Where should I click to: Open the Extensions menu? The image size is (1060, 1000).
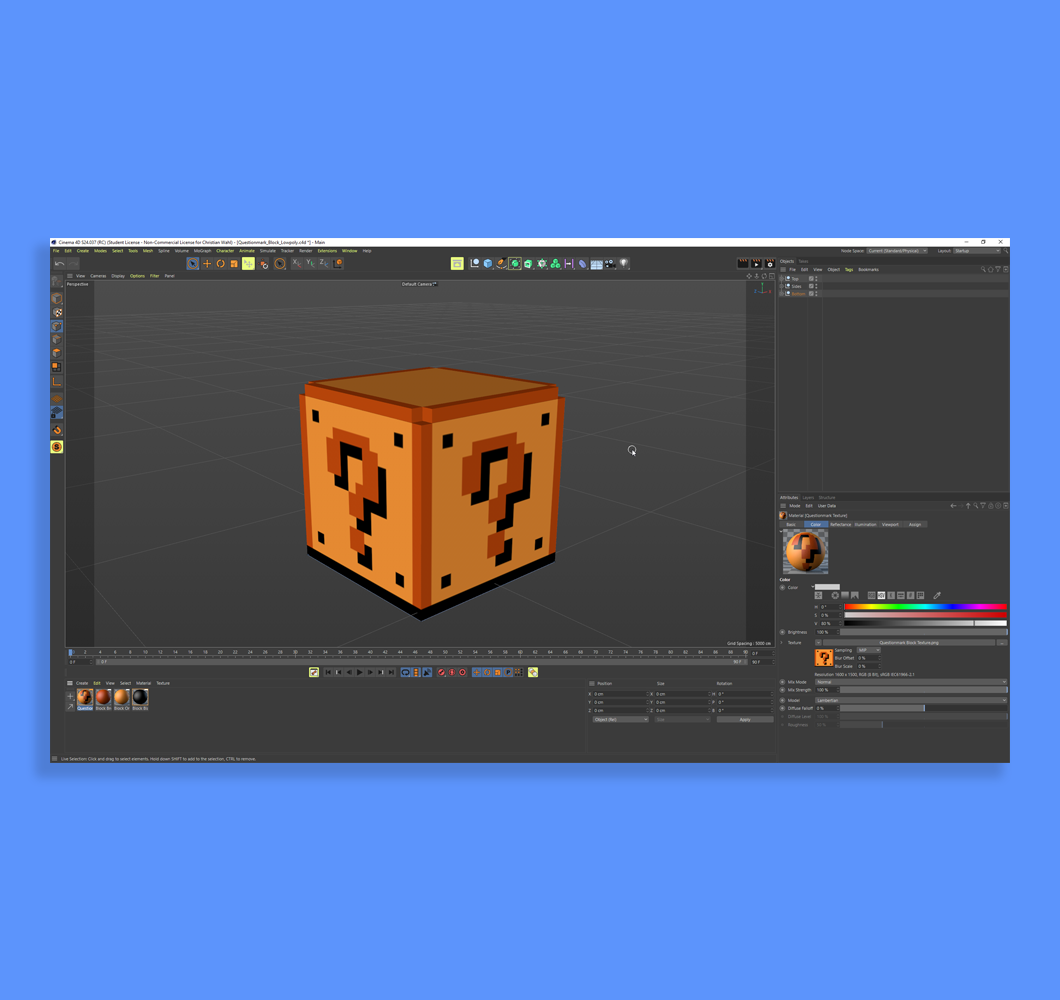327,251
